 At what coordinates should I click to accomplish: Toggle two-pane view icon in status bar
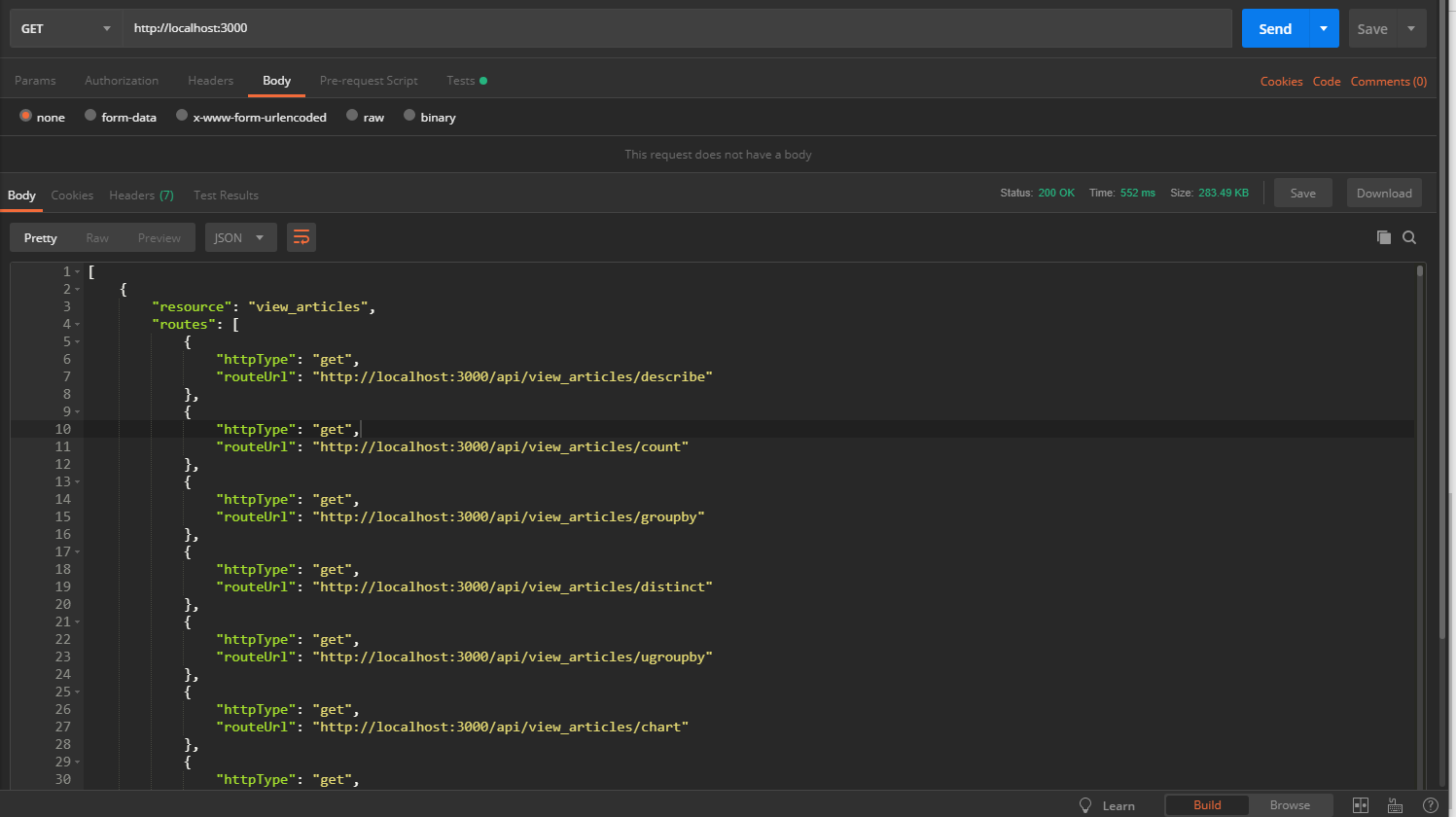click(1361, 805)
